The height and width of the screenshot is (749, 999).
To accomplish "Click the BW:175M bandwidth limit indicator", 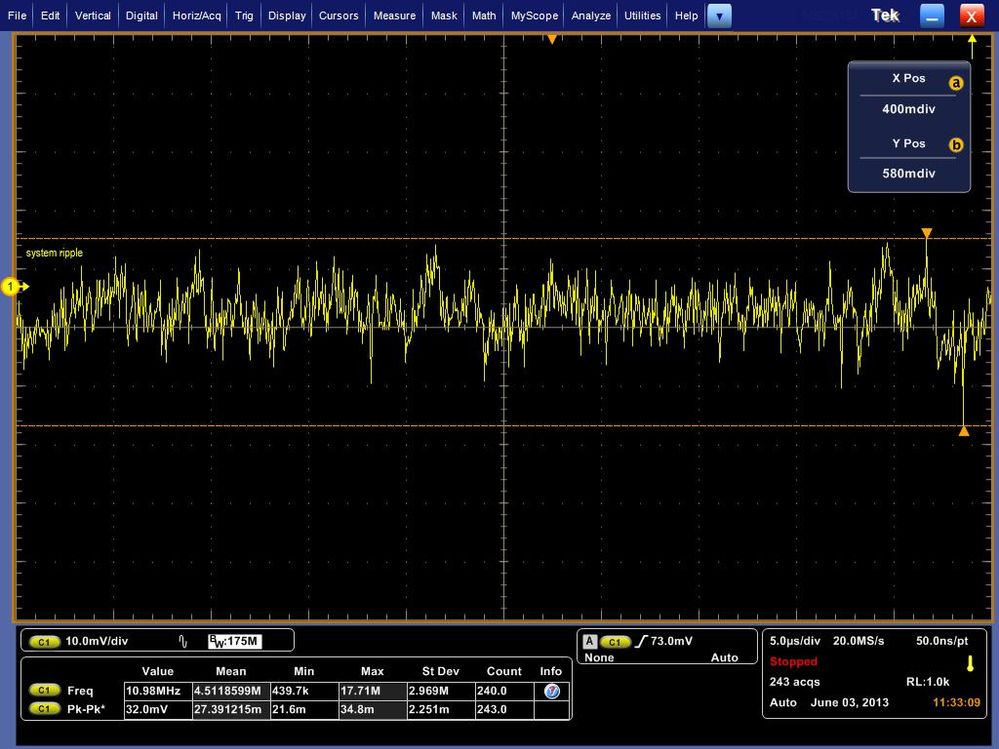I will click(235, 641).
